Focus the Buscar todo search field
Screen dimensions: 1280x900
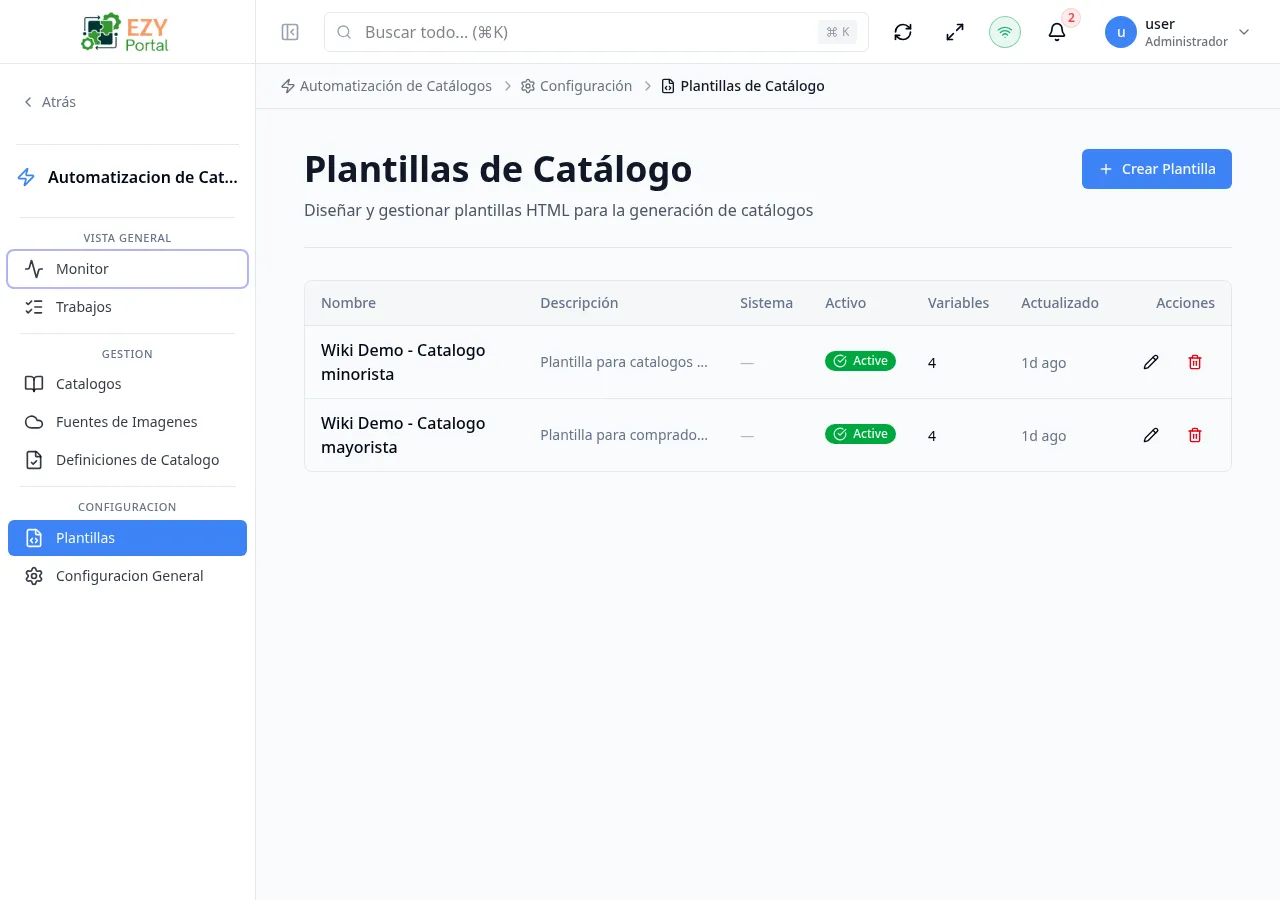coord(596,32)
